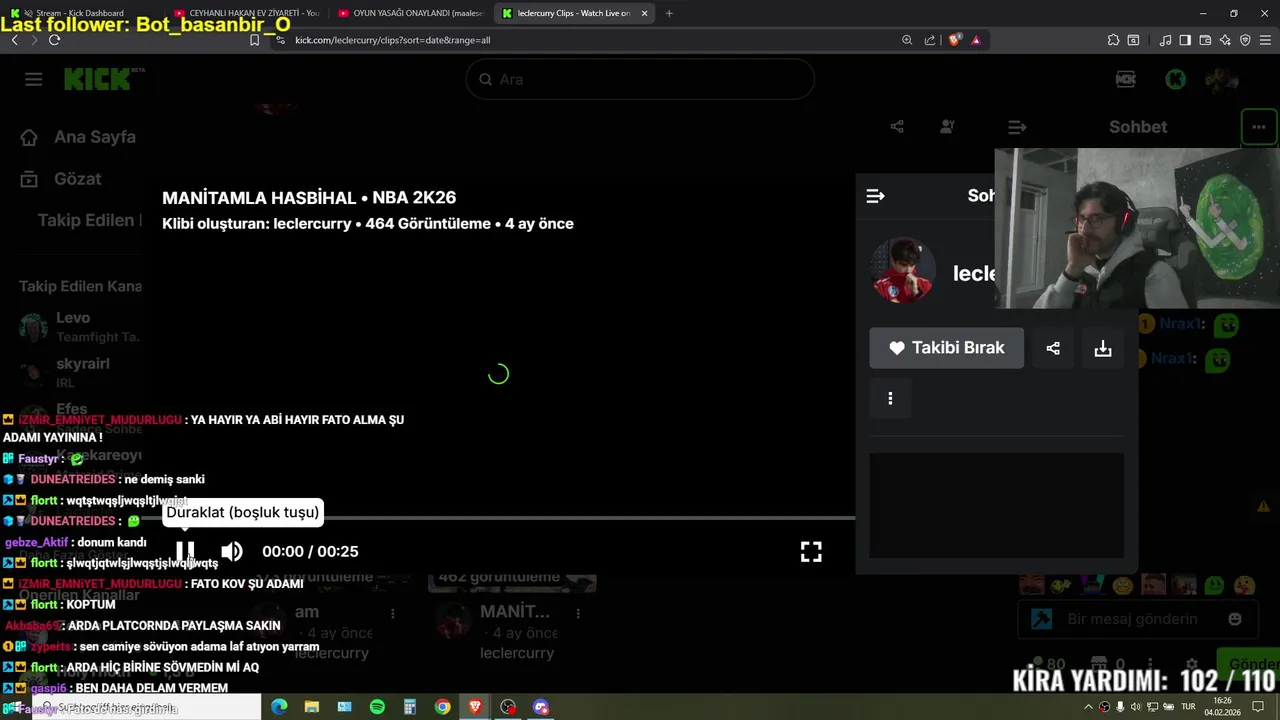This screenshot has height=720, width=1280.
Task: Open Brave Shields lion icon
Action: [954, 40]
